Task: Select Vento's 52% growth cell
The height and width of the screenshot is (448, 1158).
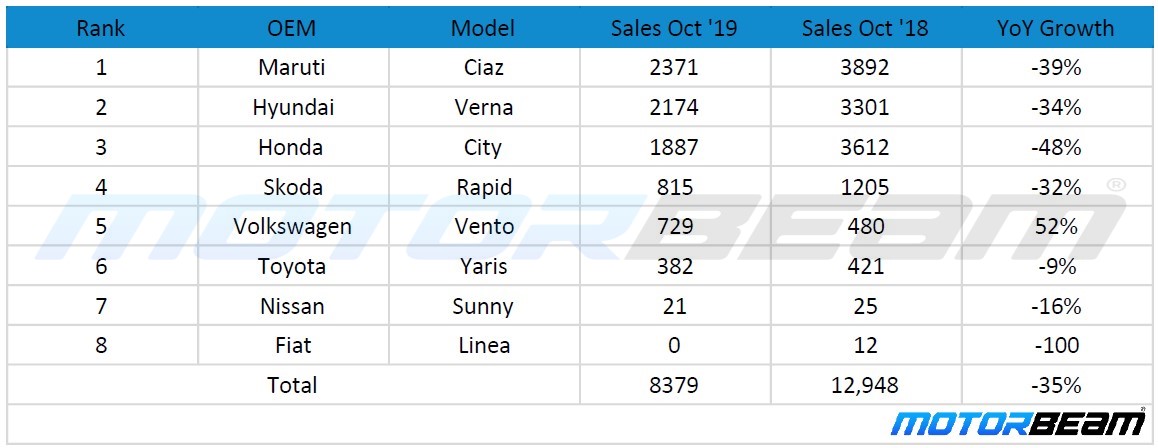Action: point(1055,227)
